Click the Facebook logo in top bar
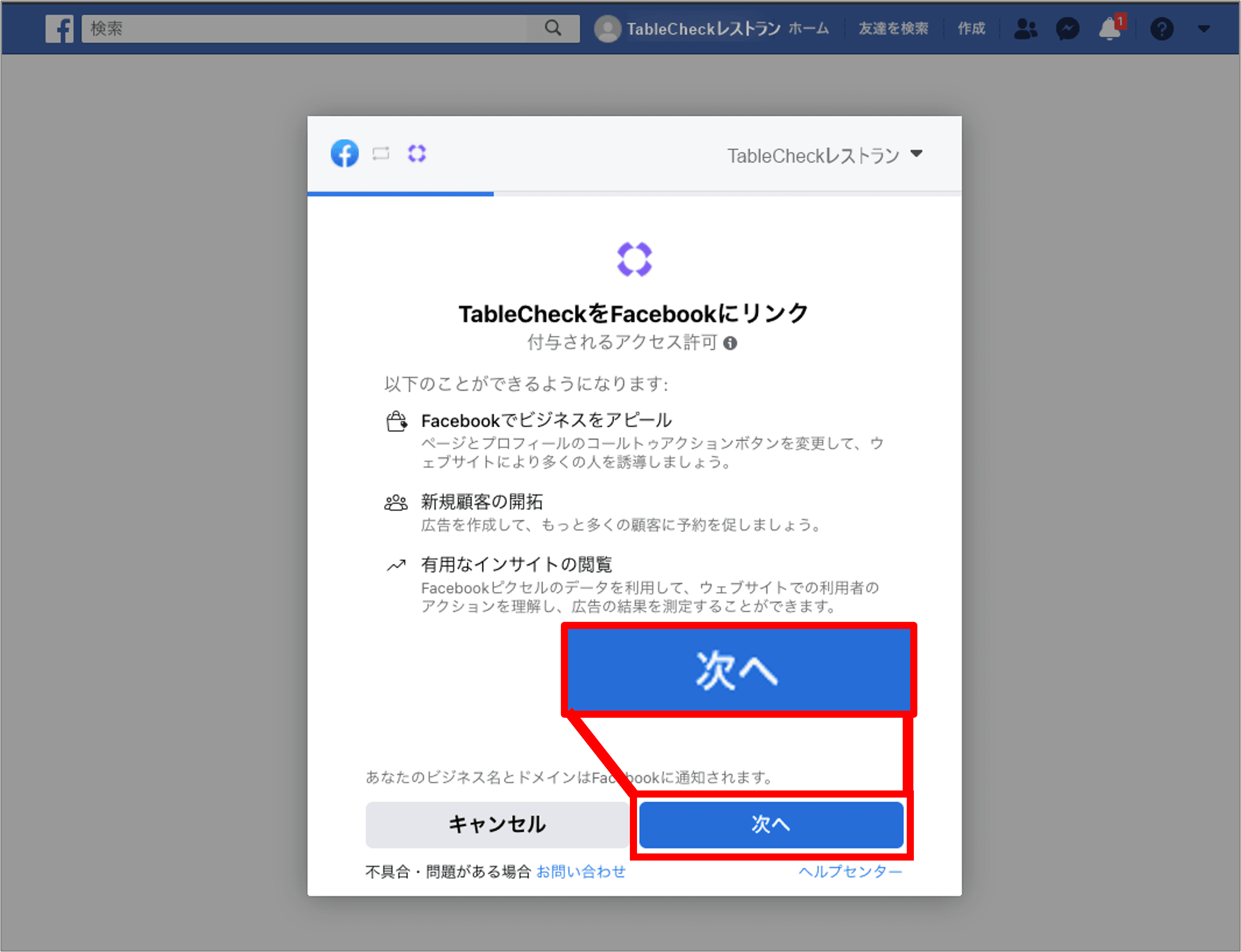 pos(60,28)
